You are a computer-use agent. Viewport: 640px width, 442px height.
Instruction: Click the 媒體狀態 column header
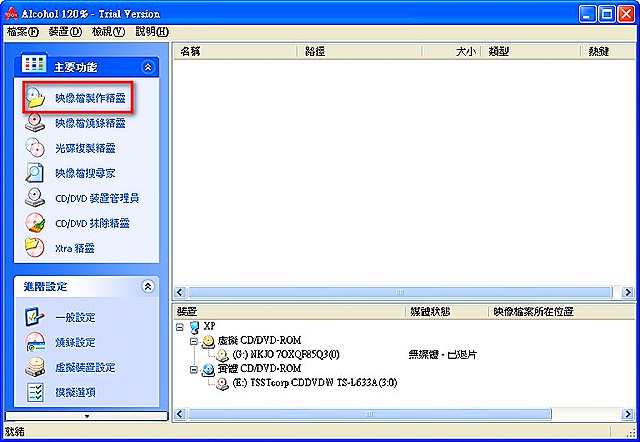(x=447, y=312)
